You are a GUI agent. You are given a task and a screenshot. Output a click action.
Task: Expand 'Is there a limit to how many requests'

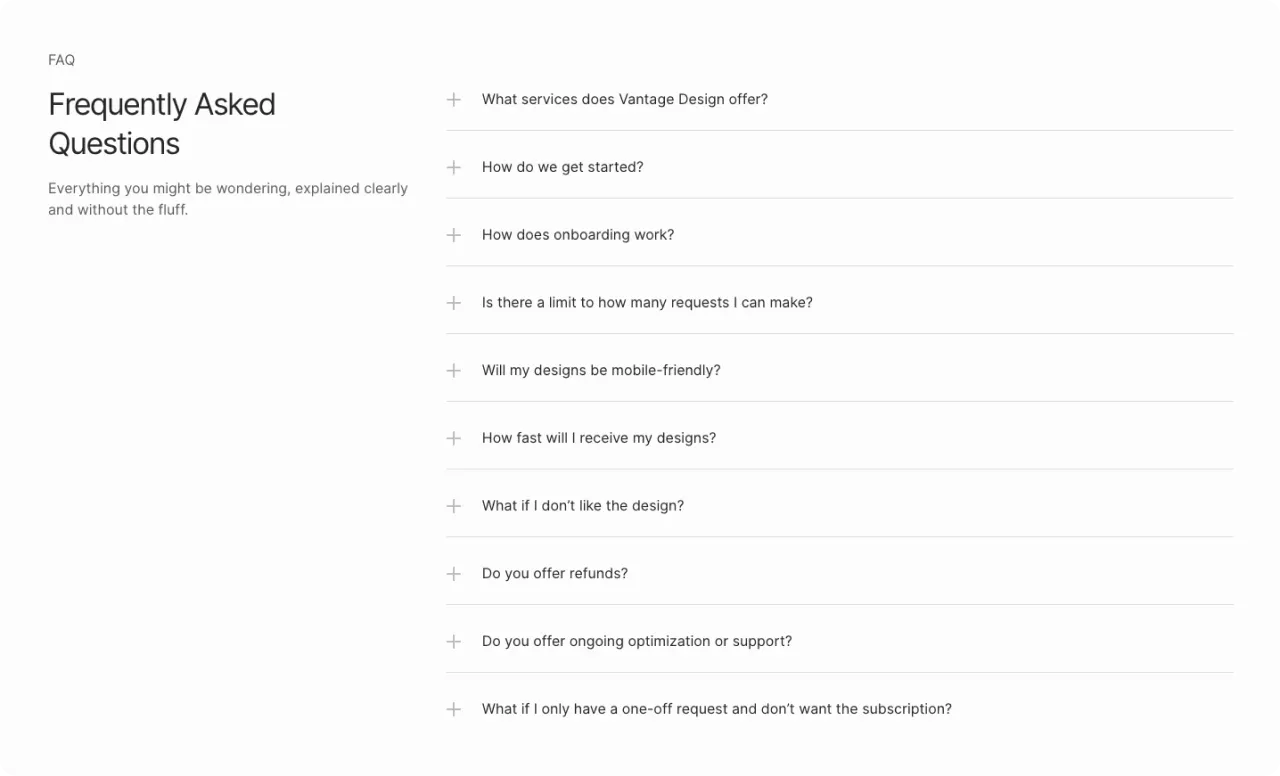(x=840, y=303)
